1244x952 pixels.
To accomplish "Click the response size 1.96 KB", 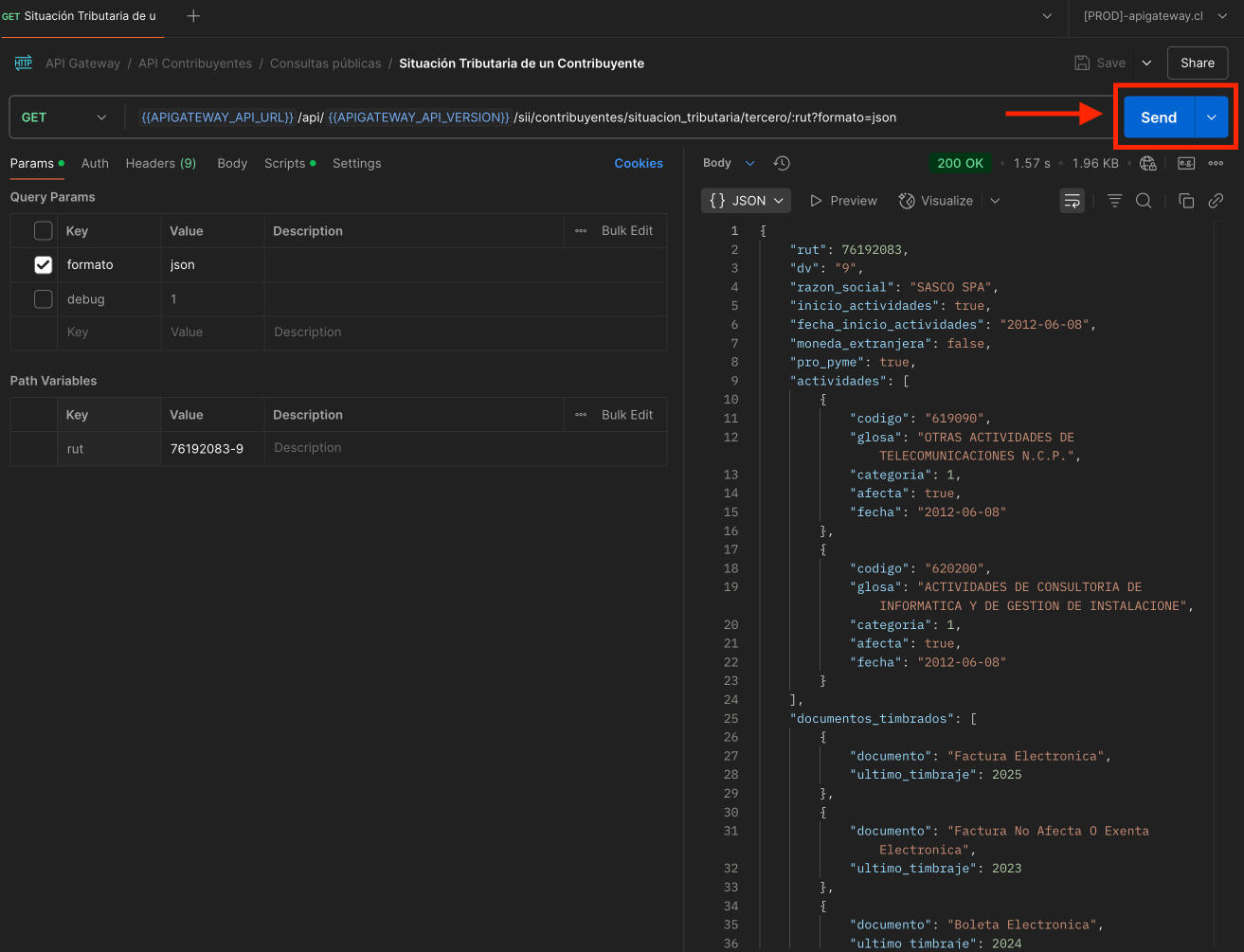I will tap(1095, 163).
